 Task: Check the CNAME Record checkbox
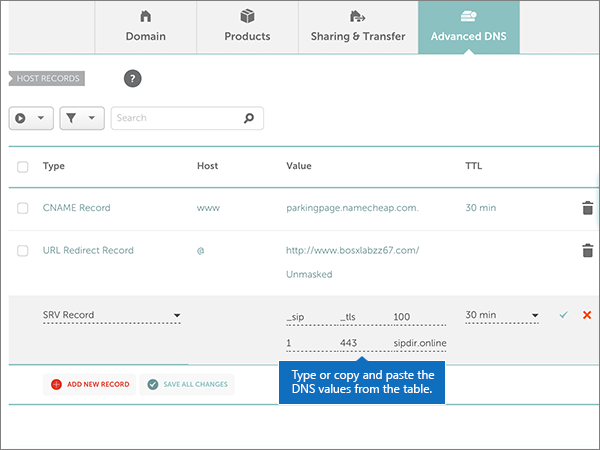23,208
